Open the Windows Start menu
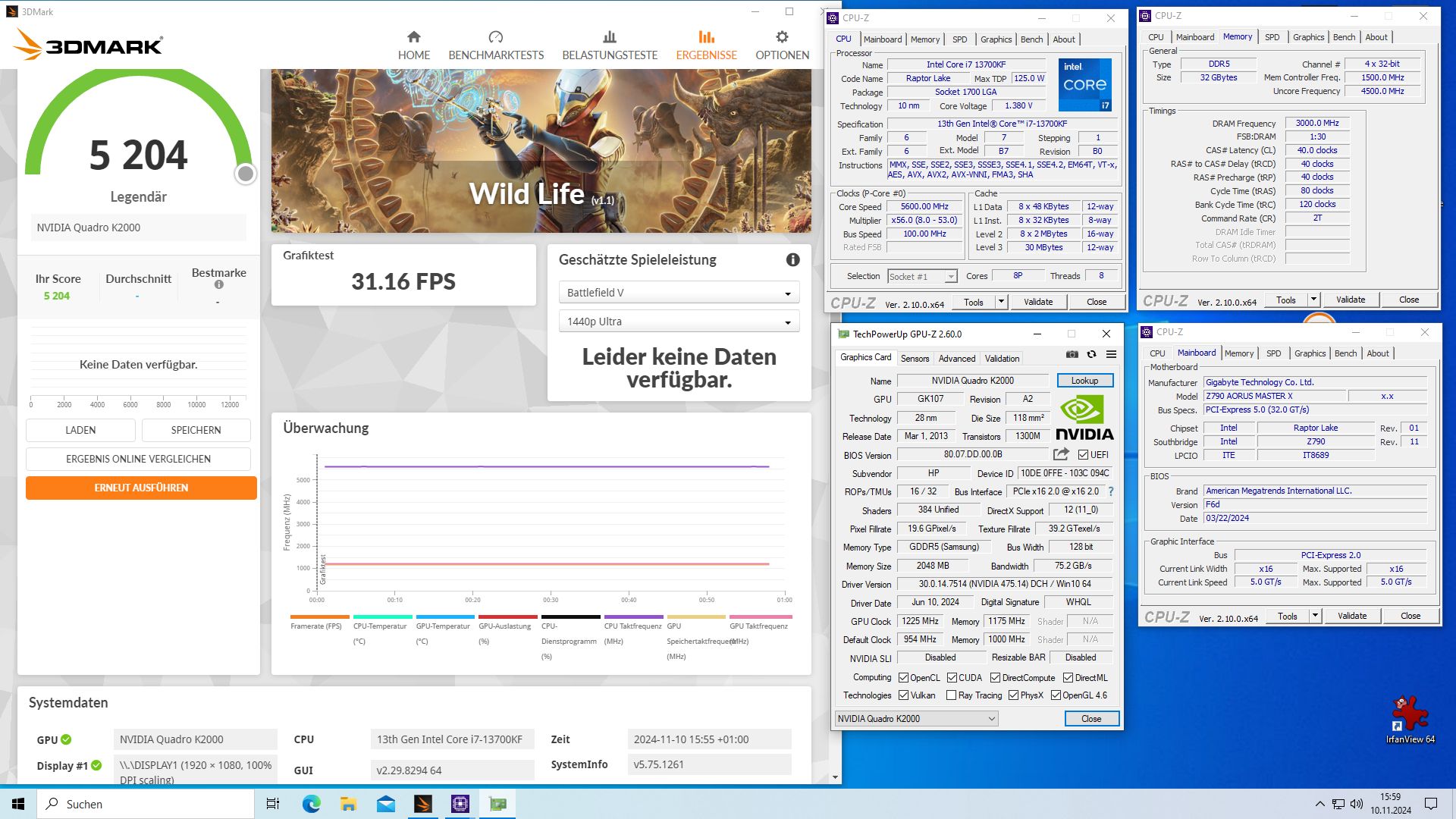The width and height of the screenshot is (1456, 819). (x=18, y=804)
